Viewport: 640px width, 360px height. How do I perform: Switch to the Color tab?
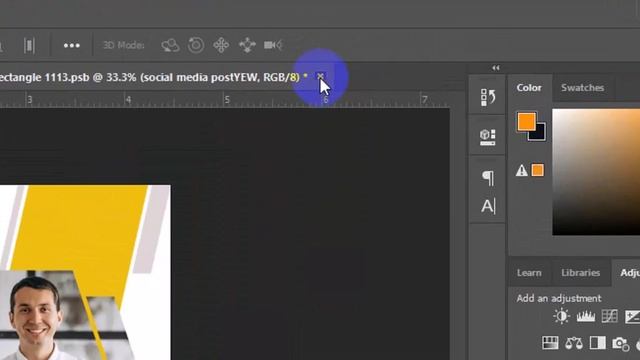(529, 88)
